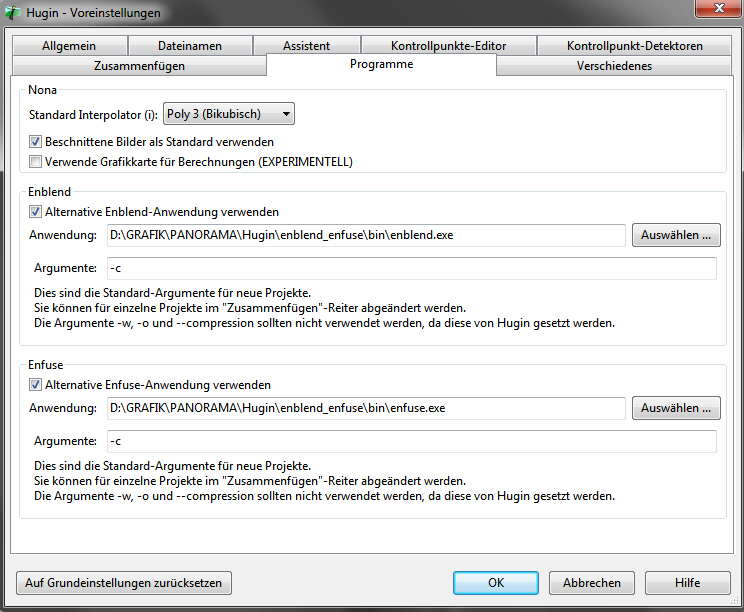Click the Enfuse Anwendung path field
Viewport: 744px width, 612px height.
365,409
